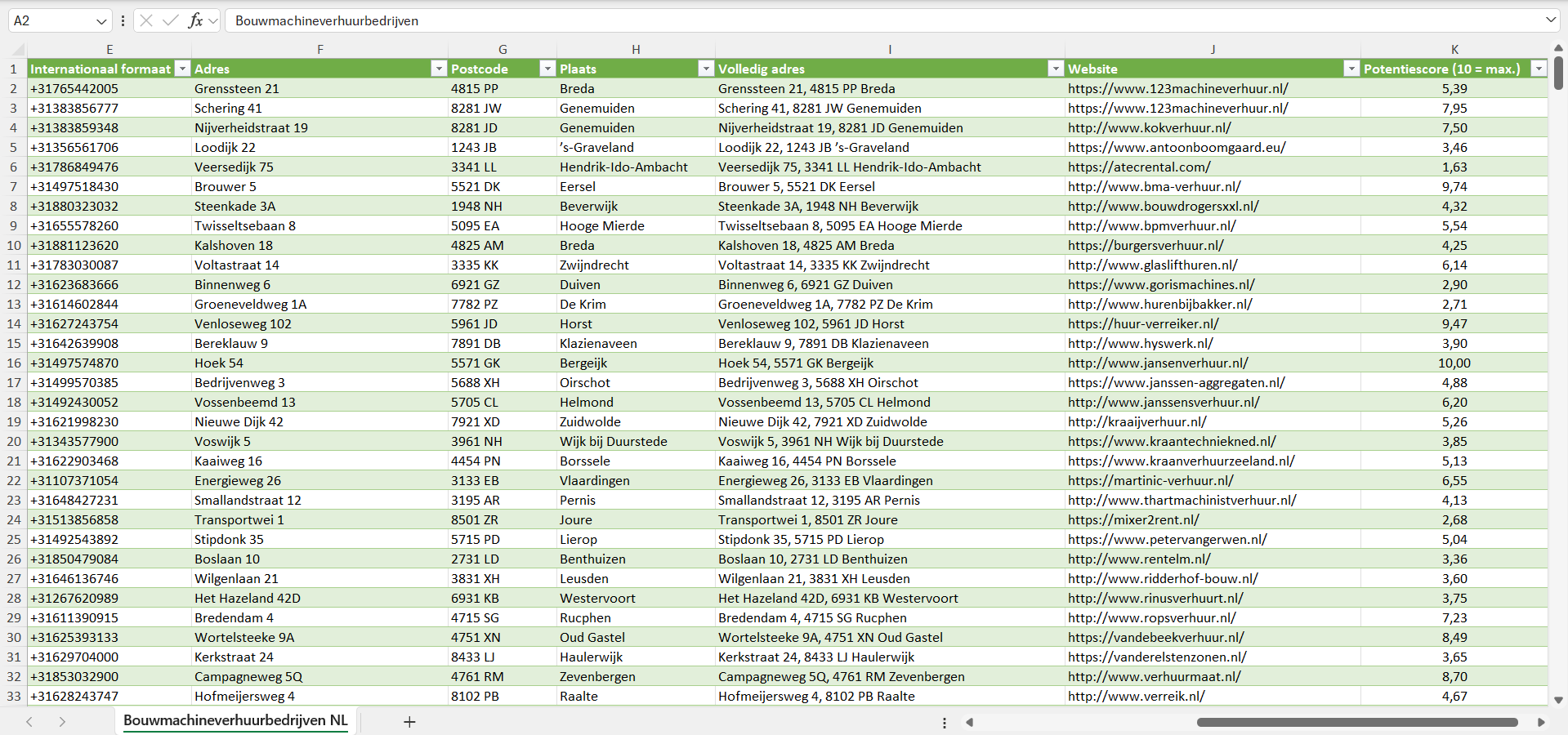The width and height of the screenshot is (1568, 735).
Task: Open the Postcode column filter dropdown
Action: 547,69
